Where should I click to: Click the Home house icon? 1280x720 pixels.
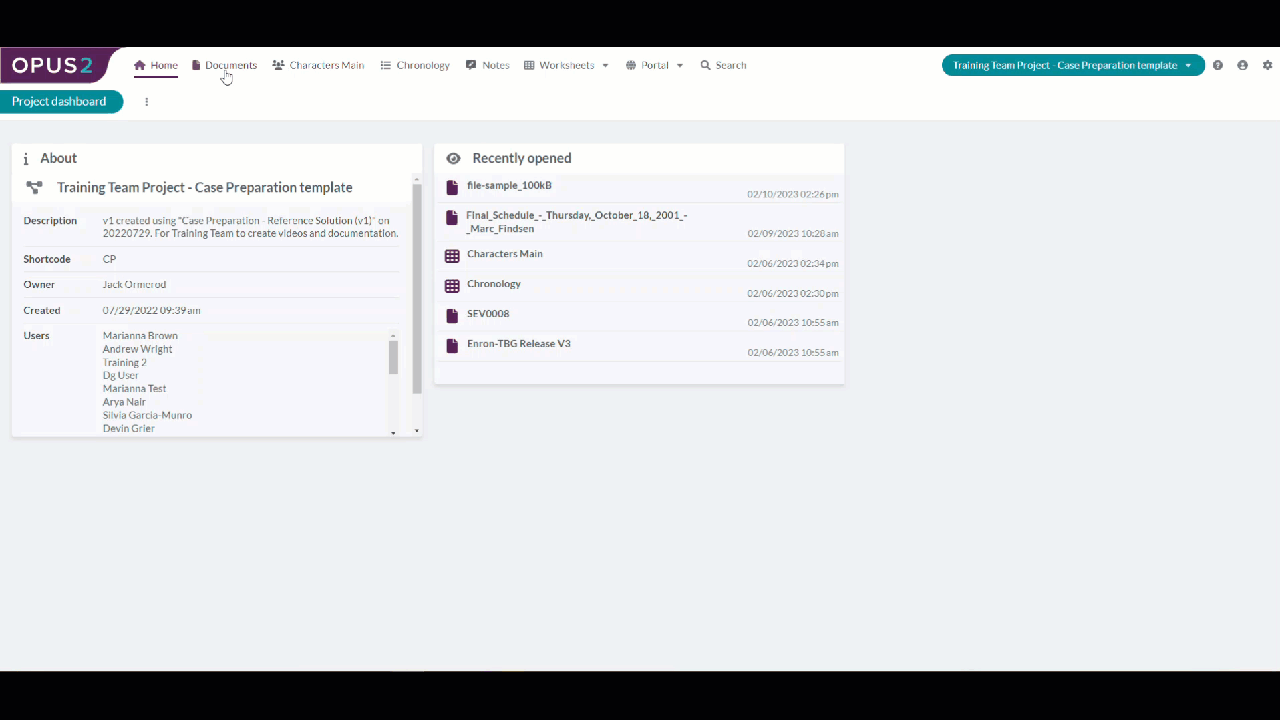click(140, 65)
